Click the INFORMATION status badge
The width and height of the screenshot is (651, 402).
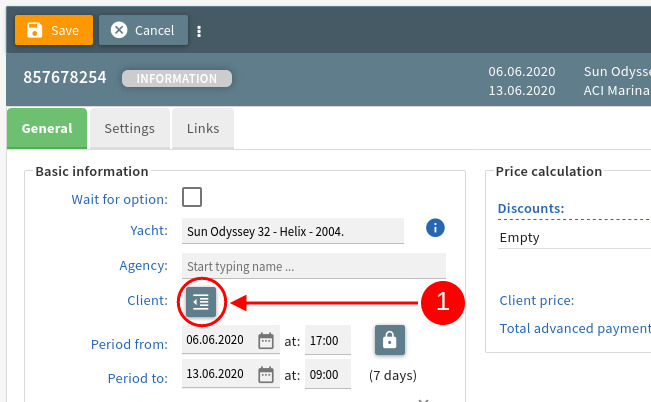(177, 78)
